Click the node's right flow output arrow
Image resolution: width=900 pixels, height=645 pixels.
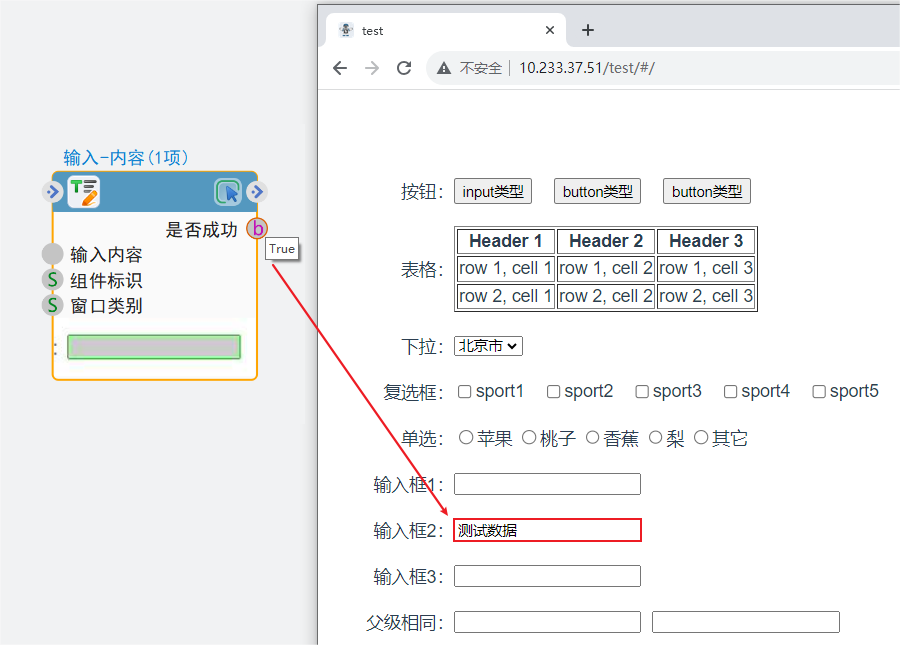tap(257, 192)
